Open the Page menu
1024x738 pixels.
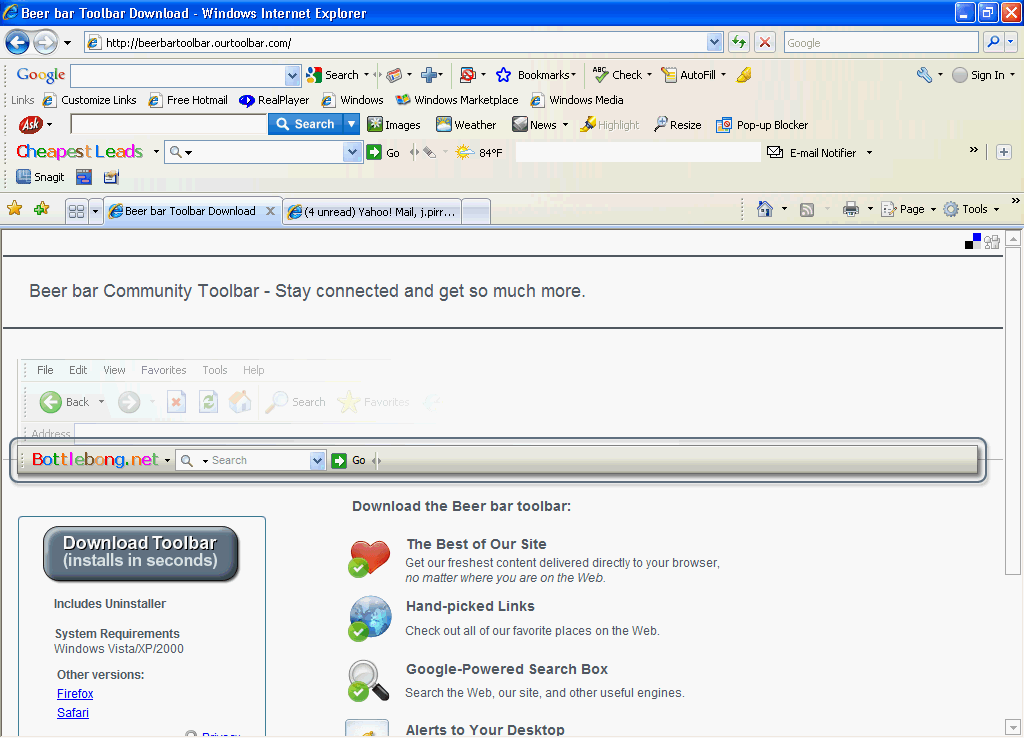tap(911, 209)
